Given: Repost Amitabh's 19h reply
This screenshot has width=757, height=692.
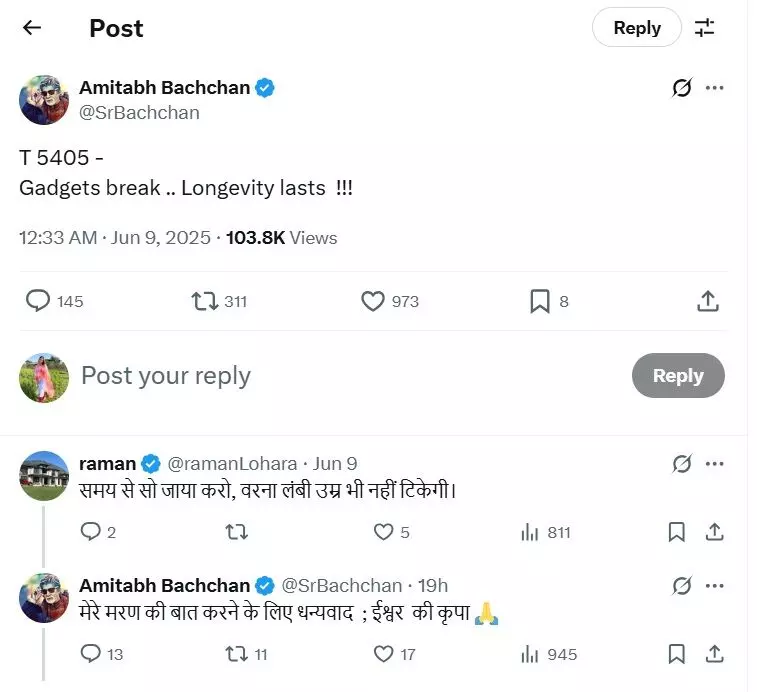Looking at the screenshot, I should (x=237, y=654).
